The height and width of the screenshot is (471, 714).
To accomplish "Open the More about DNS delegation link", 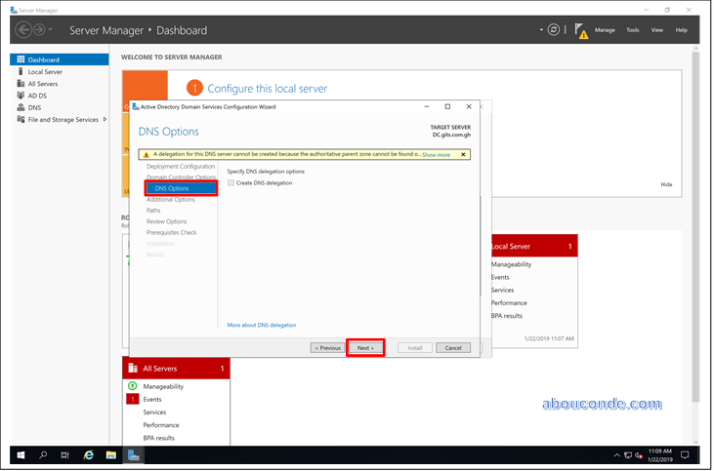I will pos(261,325).
